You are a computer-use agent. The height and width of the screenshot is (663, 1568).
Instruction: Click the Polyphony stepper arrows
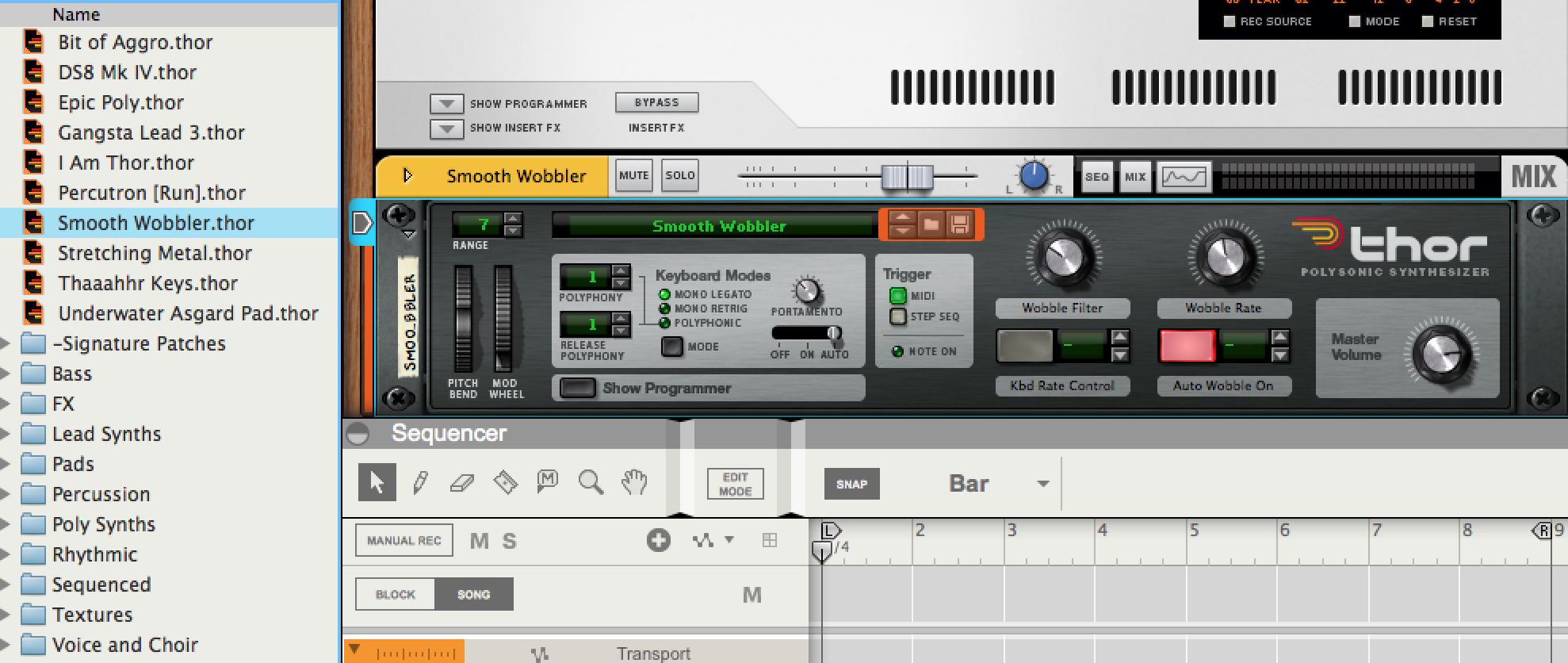click(621, 277)
